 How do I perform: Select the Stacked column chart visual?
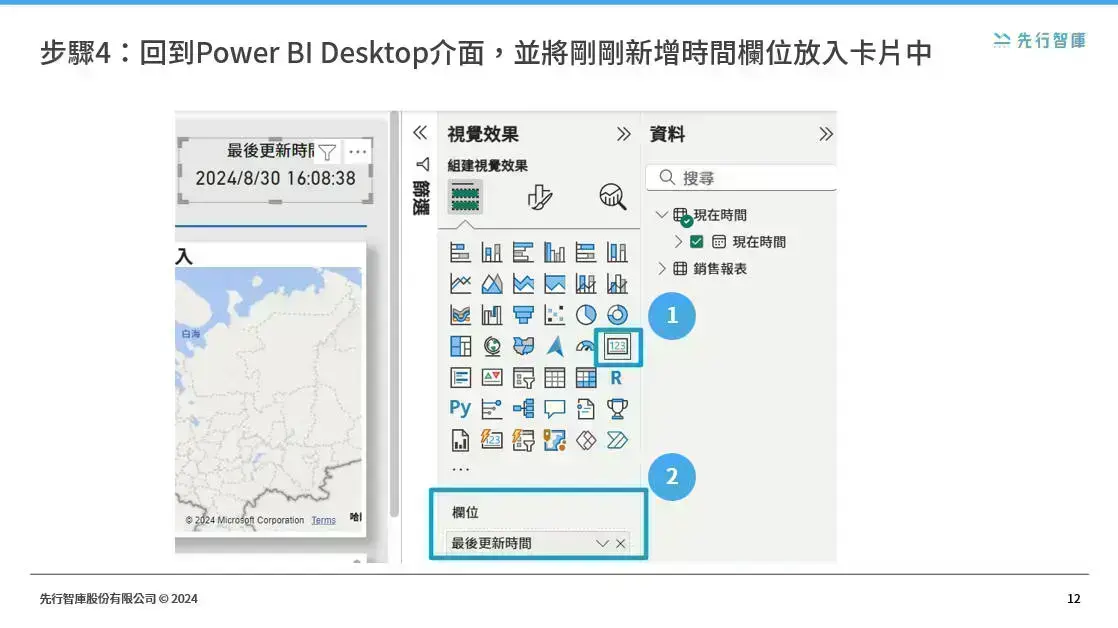point(491,252)
